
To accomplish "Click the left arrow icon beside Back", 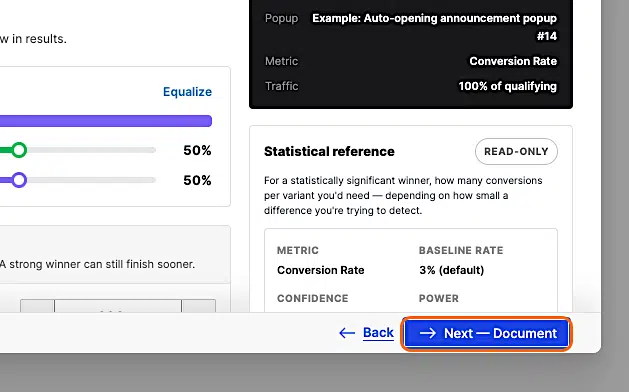I will 347,333.
